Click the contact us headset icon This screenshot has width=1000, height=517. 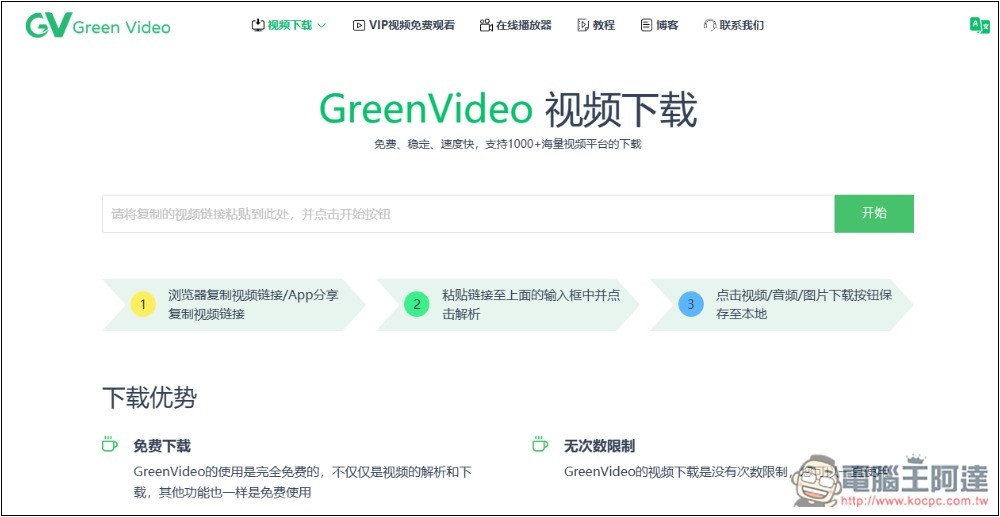pyautogui.click(x=709, y=25)
